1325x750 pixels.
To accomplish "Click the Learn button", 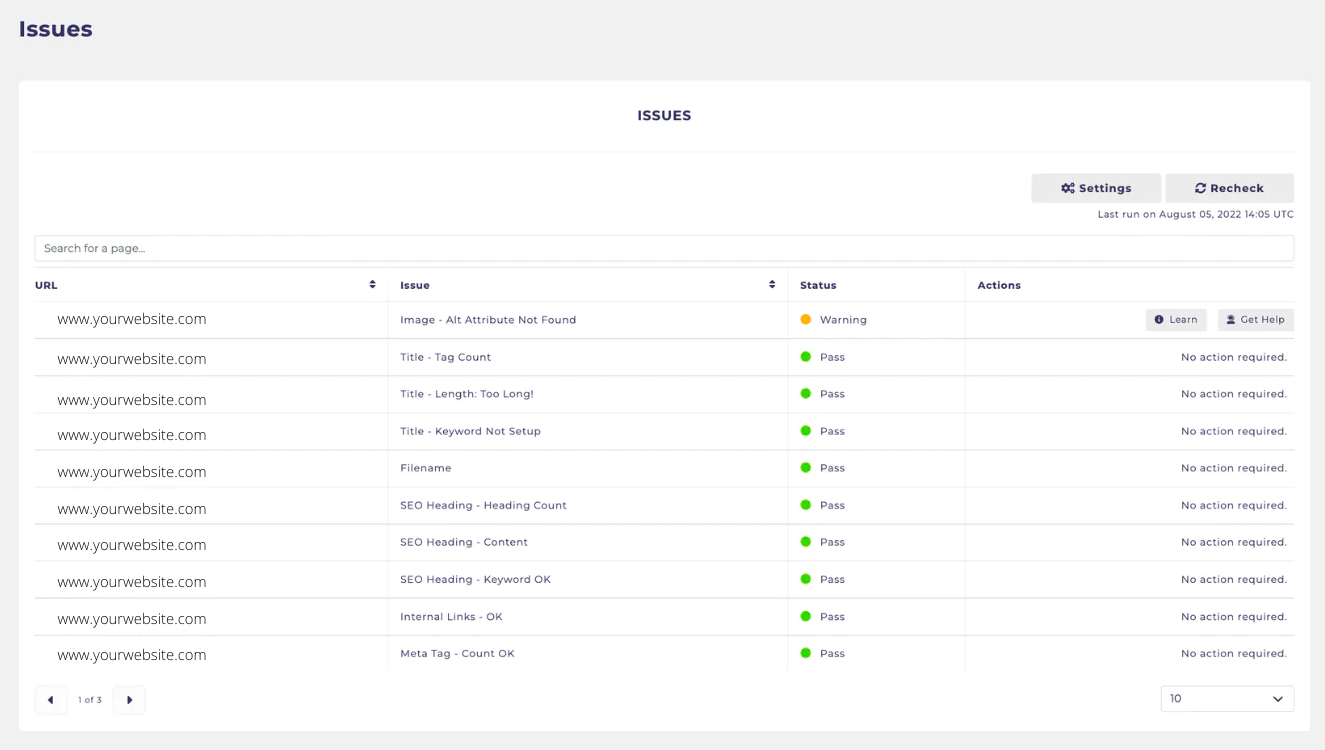I will pyautogui.click(x=1175, y=319).
